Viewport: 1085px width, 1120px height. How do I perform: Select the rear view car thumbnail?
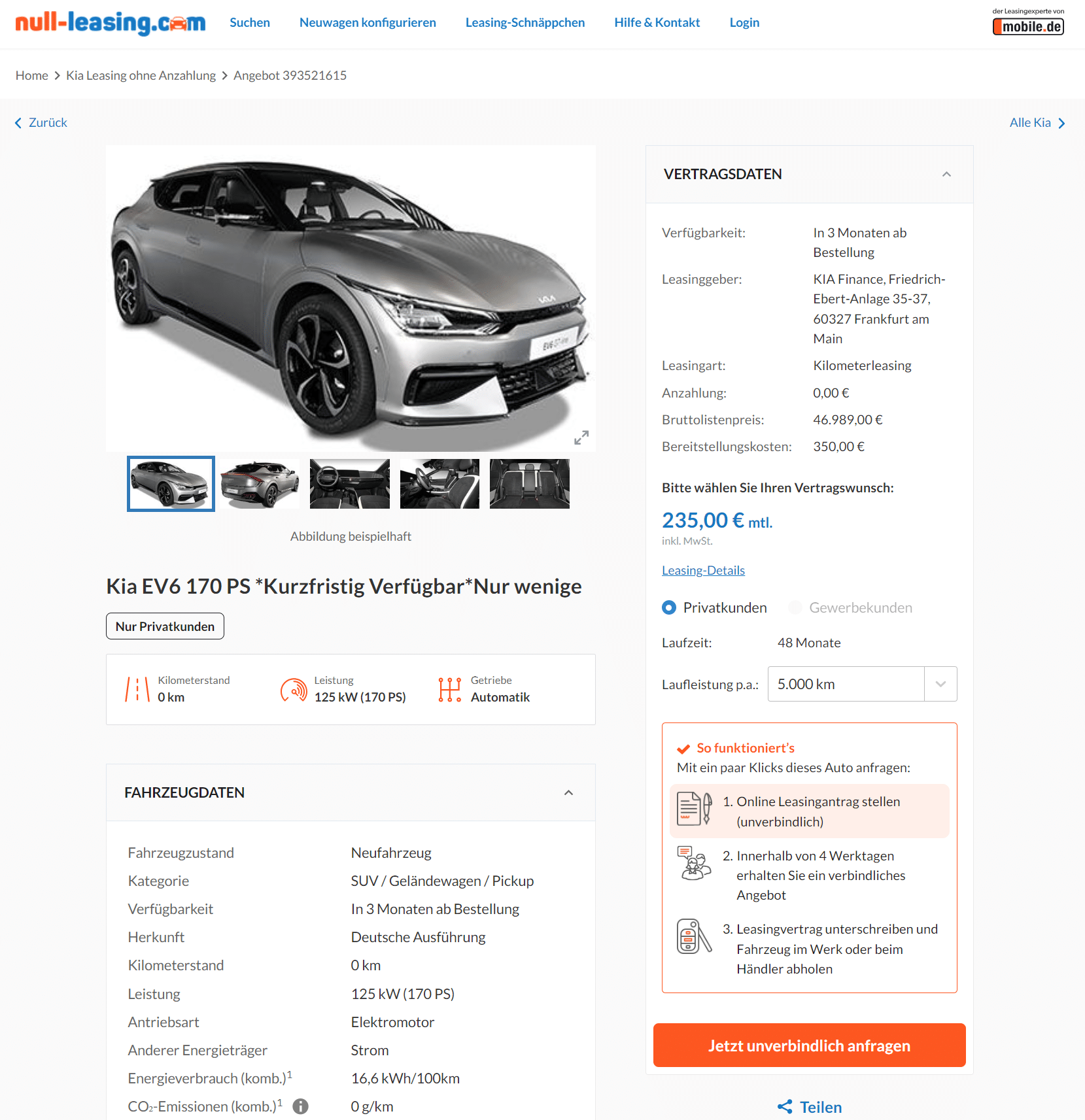(260, 484)
